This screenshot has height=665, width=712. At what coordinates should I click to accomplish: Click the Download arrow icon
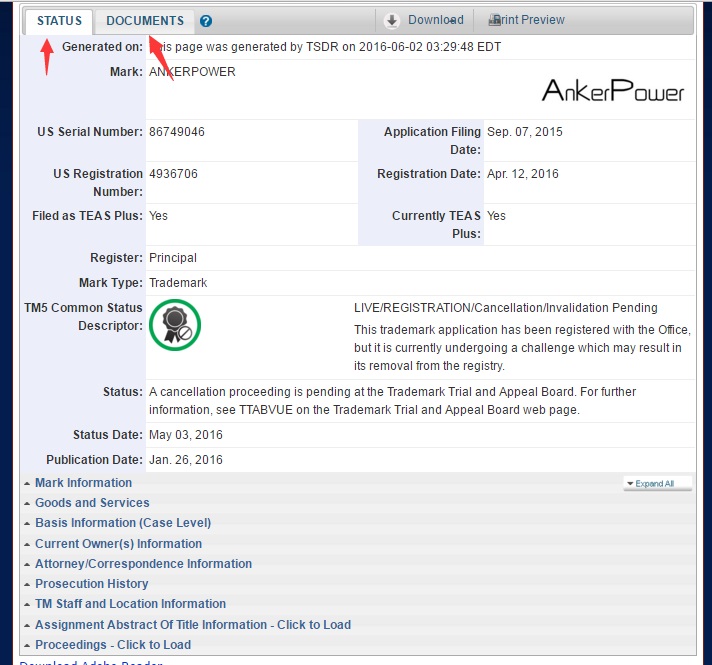point(392,20)
